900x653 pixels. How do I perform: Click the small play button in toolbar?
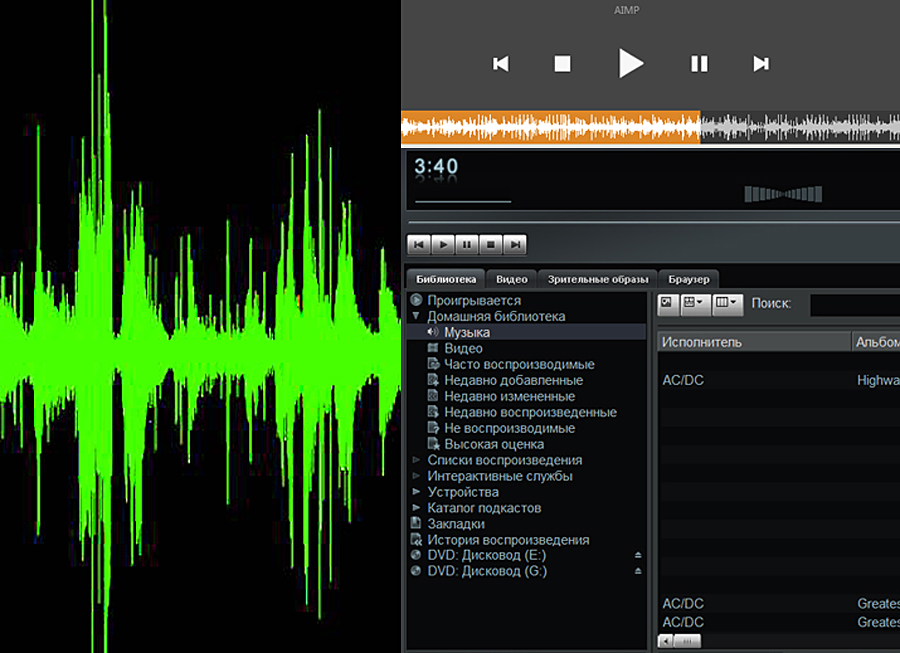[x=443, y=244]
